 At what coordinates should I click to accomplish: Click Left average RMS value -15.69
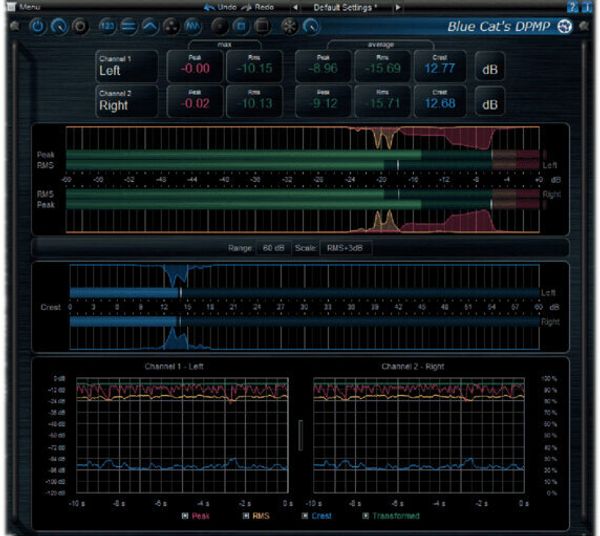click(x=383, y=66)
